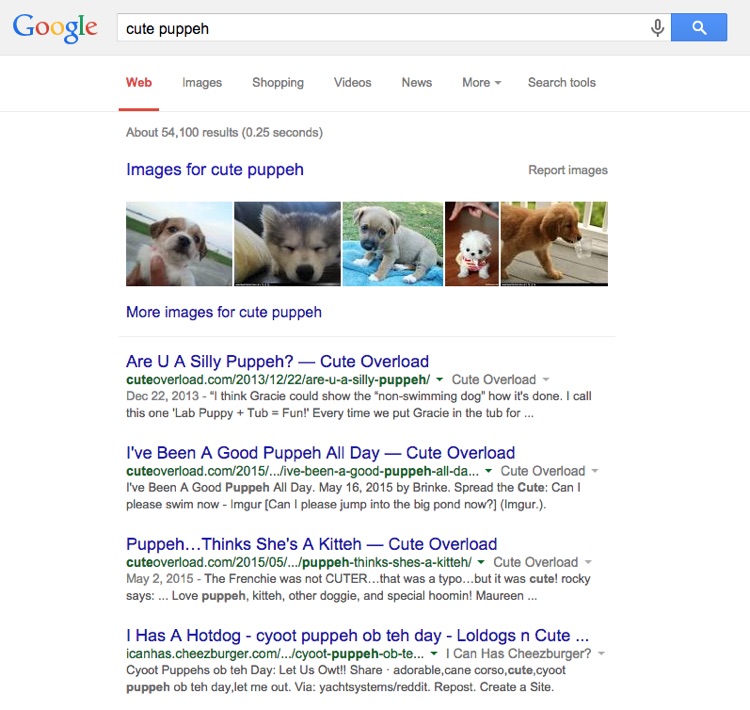
Task: Expand Cute Overload source arrow on Good Puppeh result
Action: coord(595,471)
